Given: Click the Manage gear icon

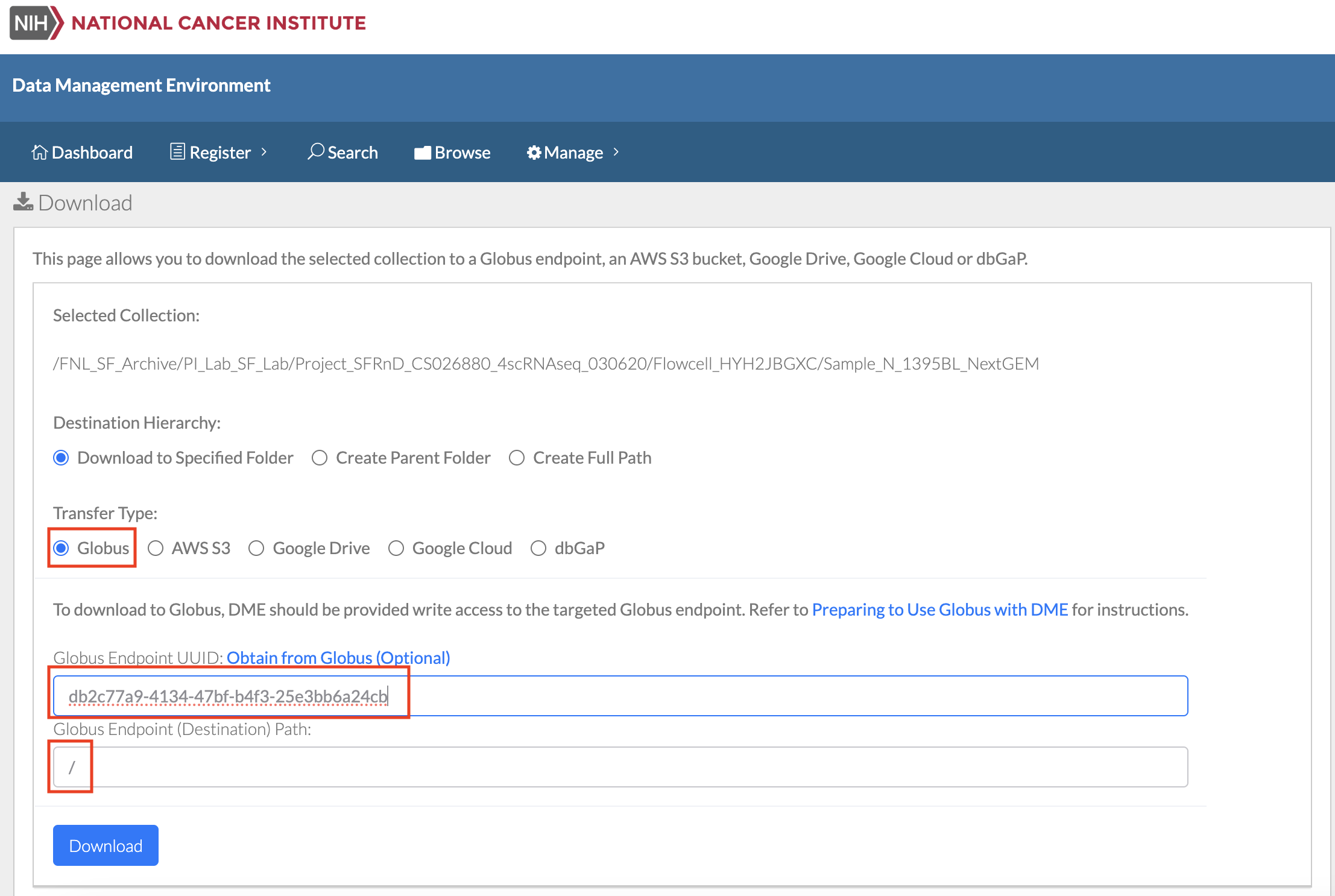Looking at the screenshot, I should coord(534,153).
